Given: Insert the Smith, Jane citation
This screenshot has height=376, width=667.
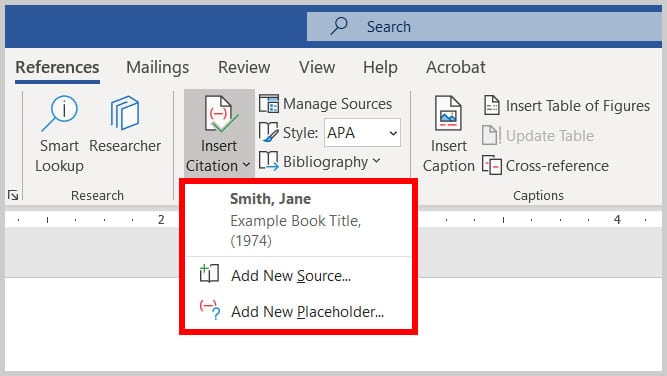Looking at the screenshot, I should click(x=299, y=220).
